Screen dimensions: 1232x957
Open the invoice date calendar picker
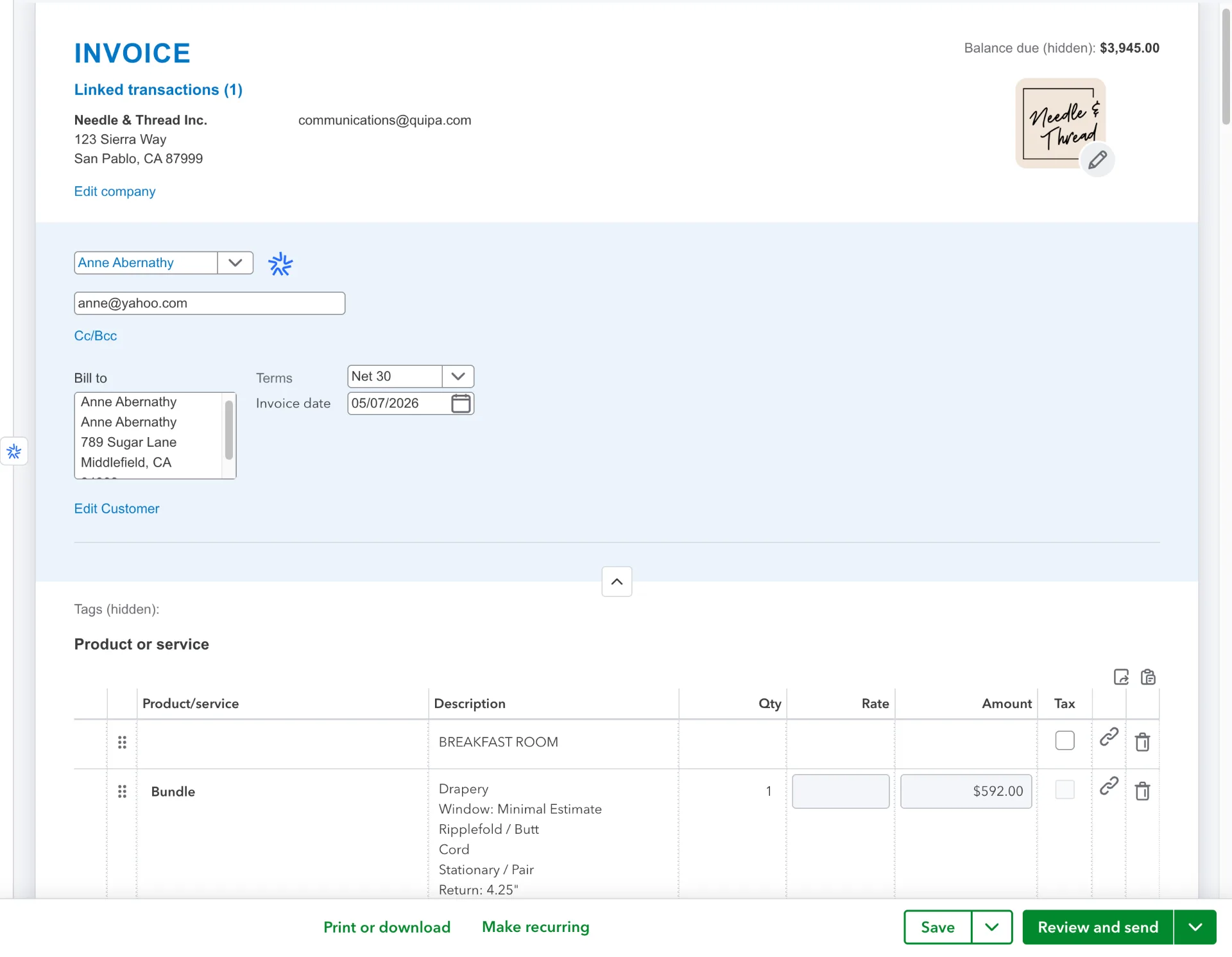[x=461, y=403]
